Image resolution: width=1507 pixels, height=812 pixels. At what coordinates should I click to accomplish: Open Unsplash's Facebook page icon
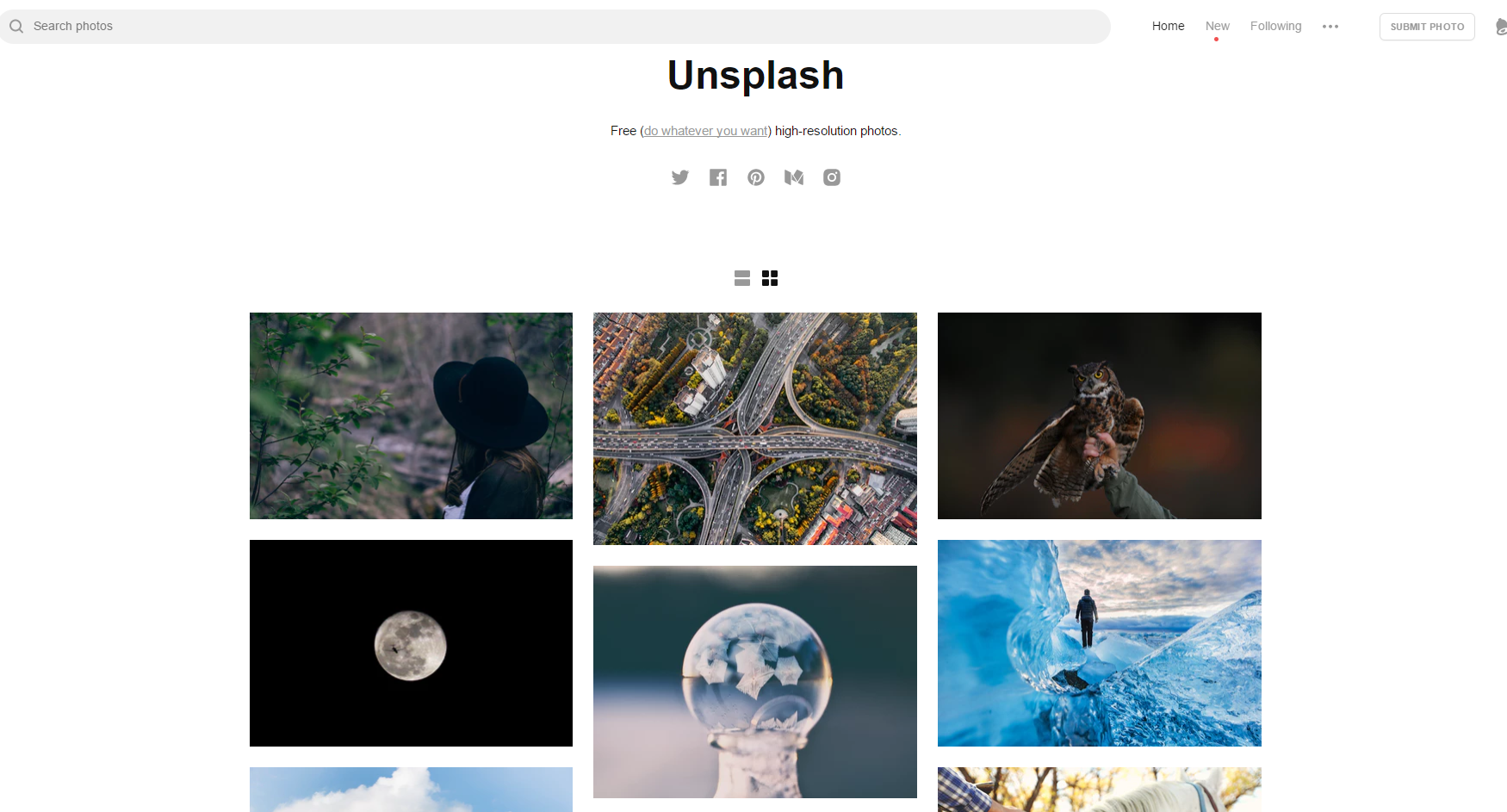click(718, 177)
